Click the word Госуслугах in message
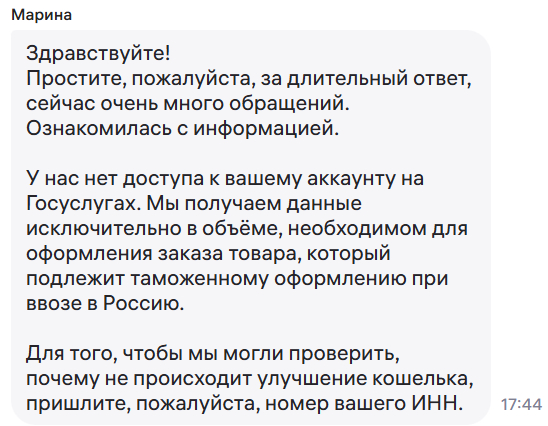The height and width of the screenshot is (426, 548). pos(83,204)
